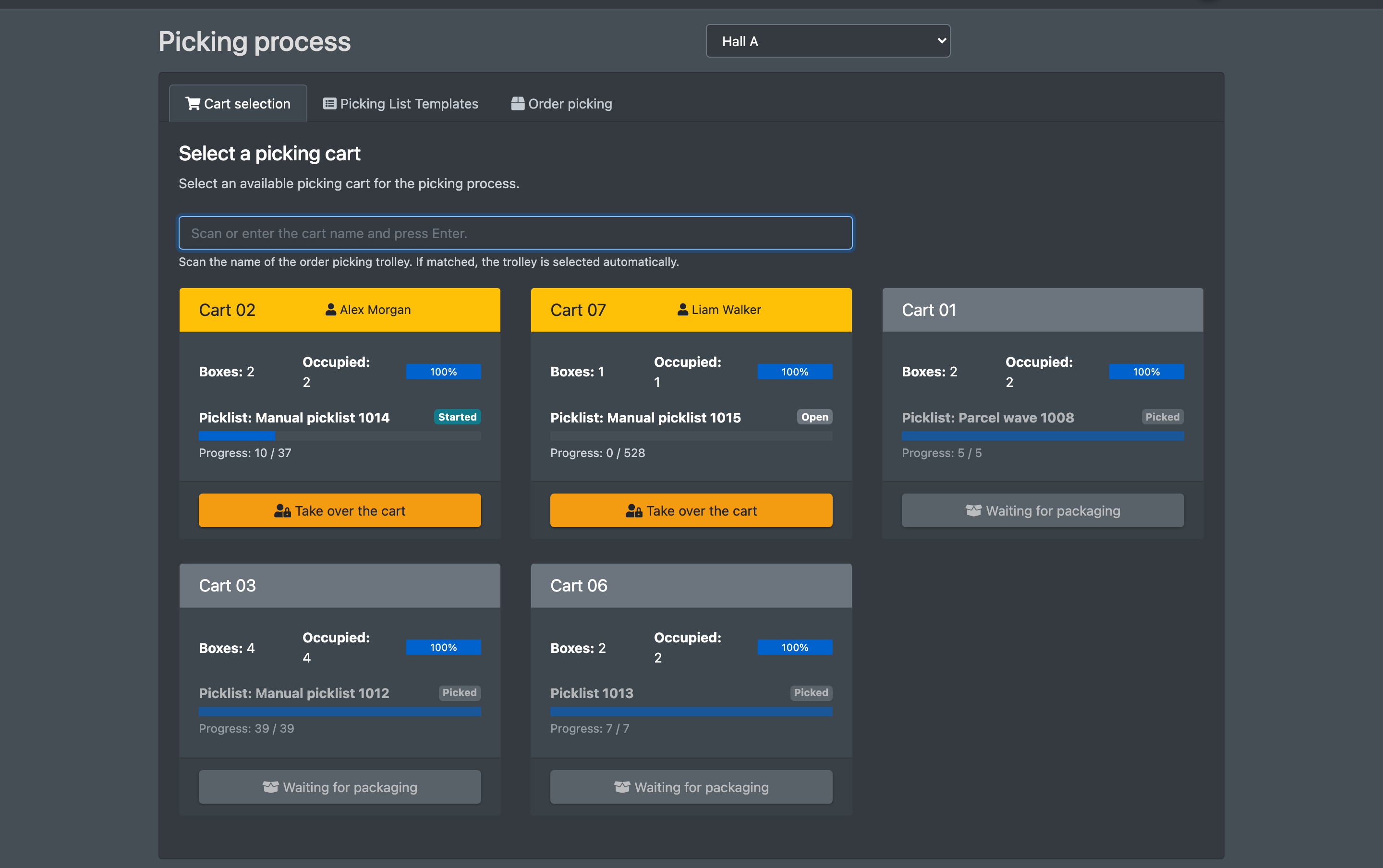The height and width of the screenshot is (868, 1383).
Task: Click the Picked badge on Cart 01
Action: coord(1163,417)
